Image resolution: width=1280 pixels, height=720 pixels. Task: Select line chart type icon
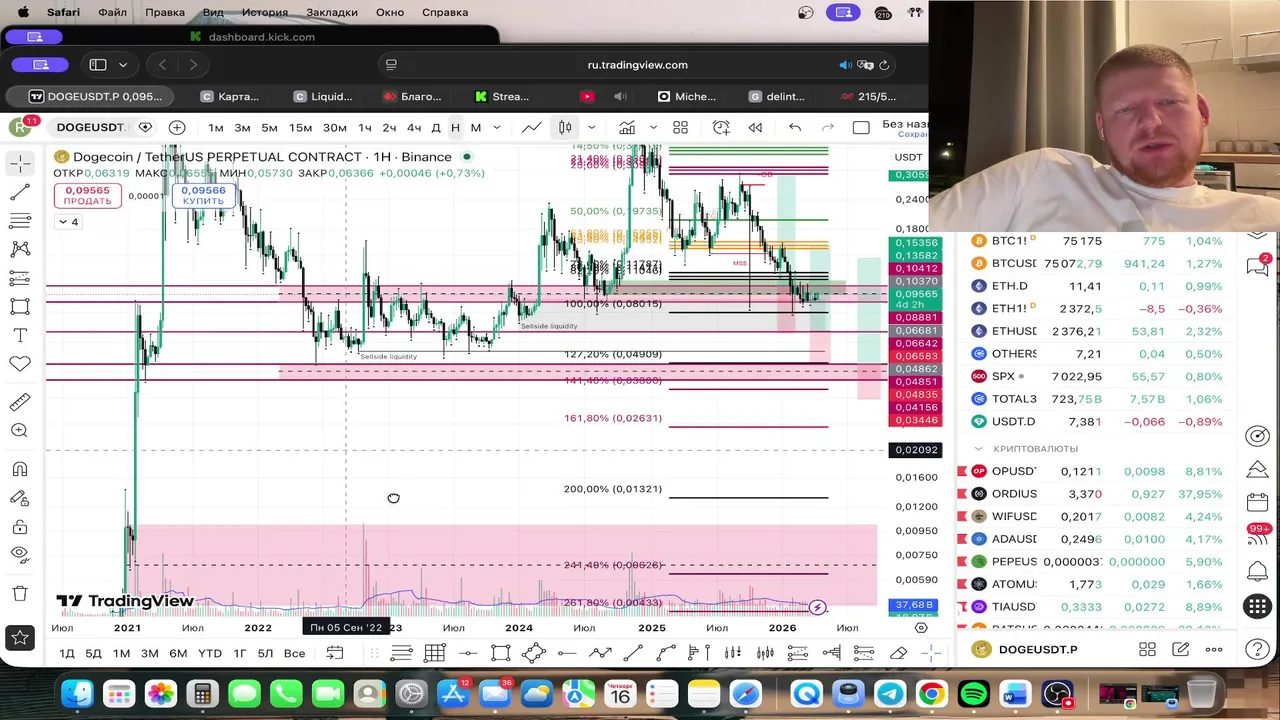531,127
